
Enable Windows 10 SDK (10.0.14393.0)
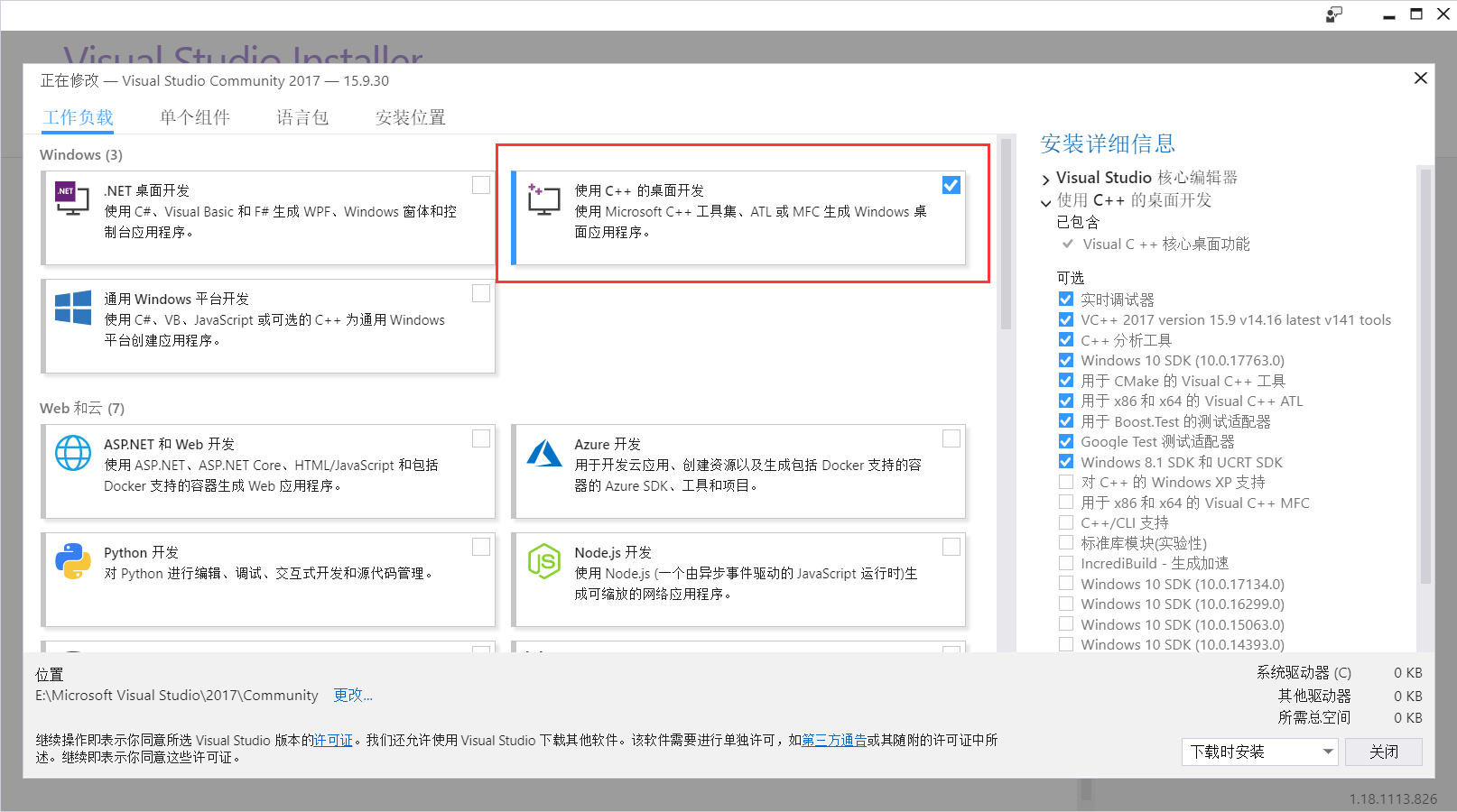(x=1066, y=644)
